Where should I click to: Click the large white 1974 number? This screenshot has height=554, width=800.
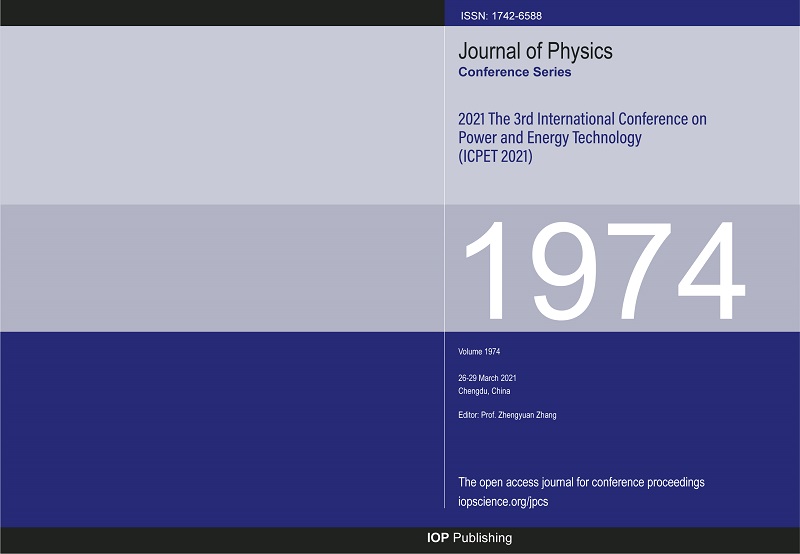(x=605, y=270)
